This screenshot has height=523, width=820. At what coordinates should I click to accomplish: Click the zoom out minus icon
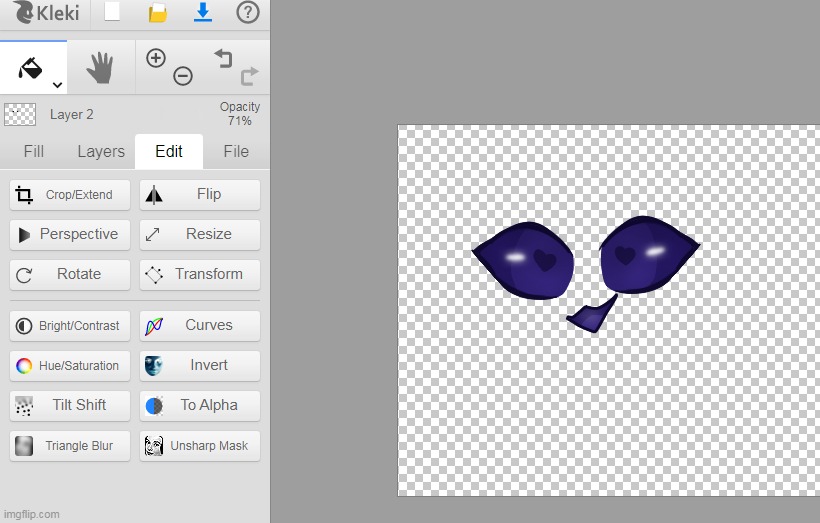(182, 76)
